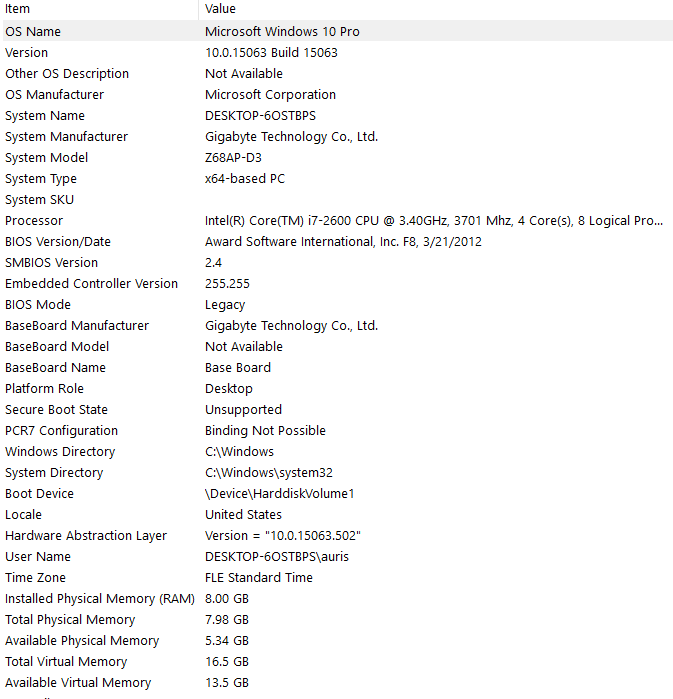
Task: Click the 7.98 GB value
Action: click(227, 619)
